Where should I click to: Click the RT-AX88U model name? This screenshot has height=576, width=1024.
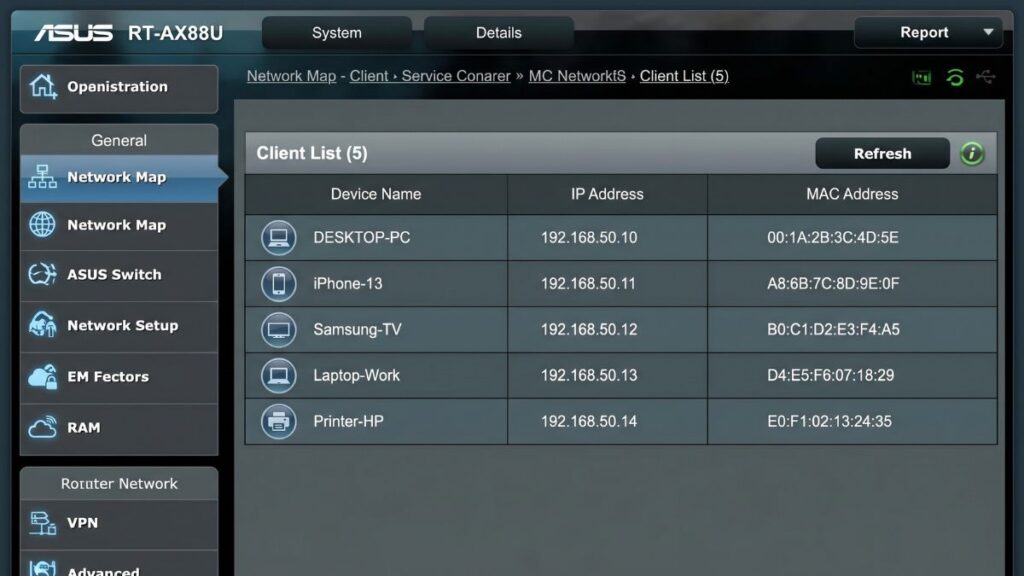(x=176, y=33)
